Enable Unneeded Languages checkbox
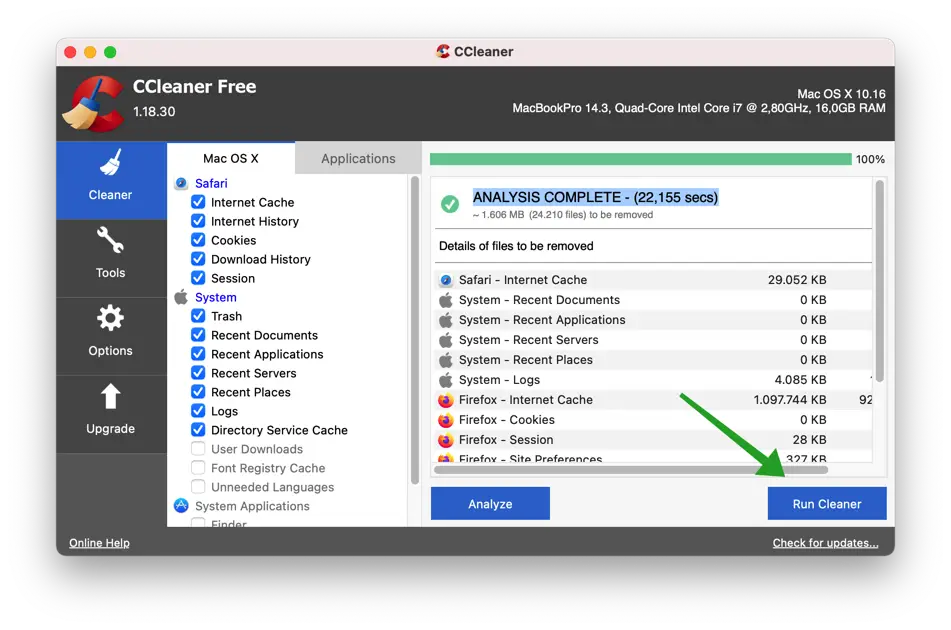This screenshot has height=630, width=951. click(198, 487)
